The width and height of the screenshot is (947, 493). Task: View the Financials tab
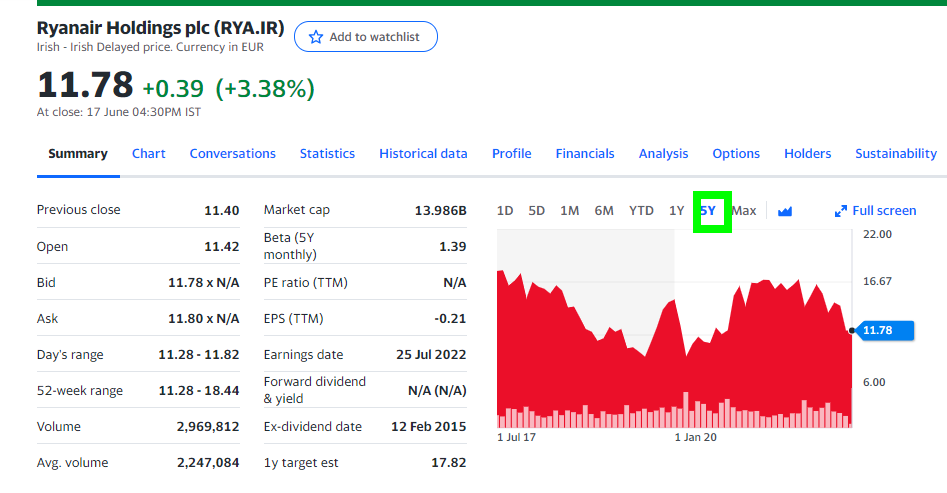pos(585,153)
